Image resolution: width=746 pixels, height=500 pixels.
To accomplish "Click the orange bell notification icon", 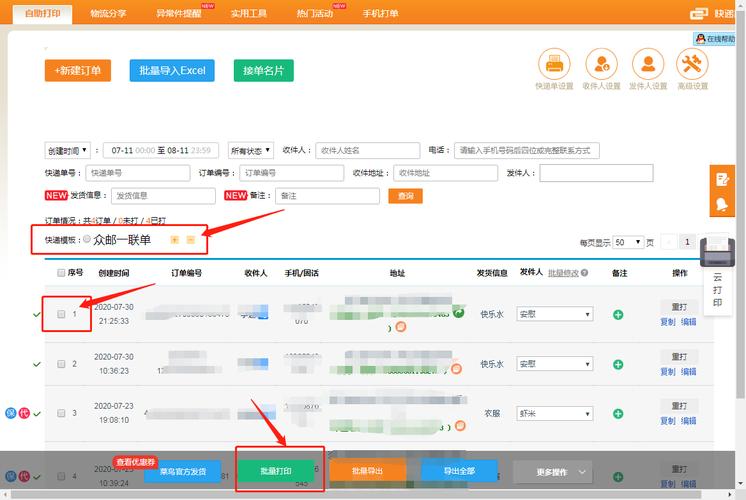I will point(722,205).
